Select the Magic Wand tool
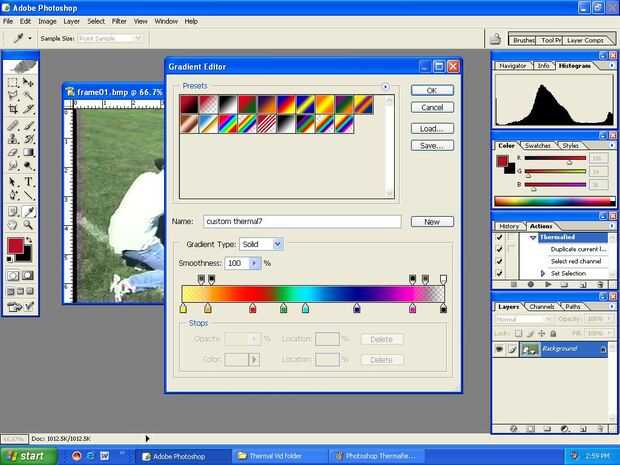Screen dimensions: 620x465 click(x=28, y=95)
